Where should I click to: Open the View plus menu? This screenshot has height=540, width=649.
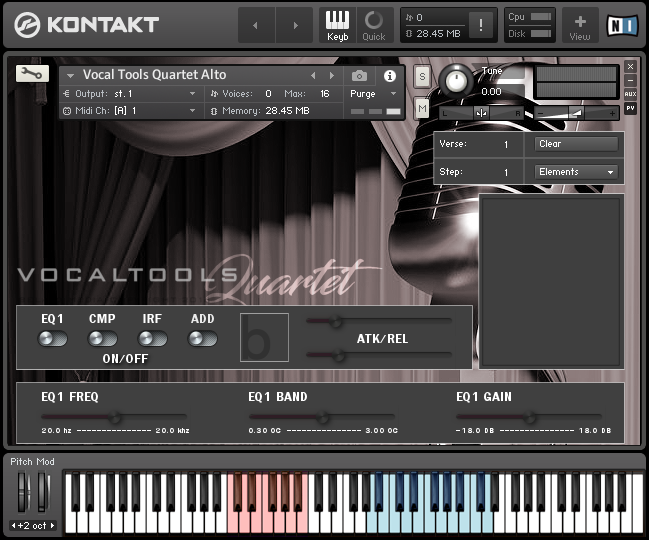coord(580,25)
